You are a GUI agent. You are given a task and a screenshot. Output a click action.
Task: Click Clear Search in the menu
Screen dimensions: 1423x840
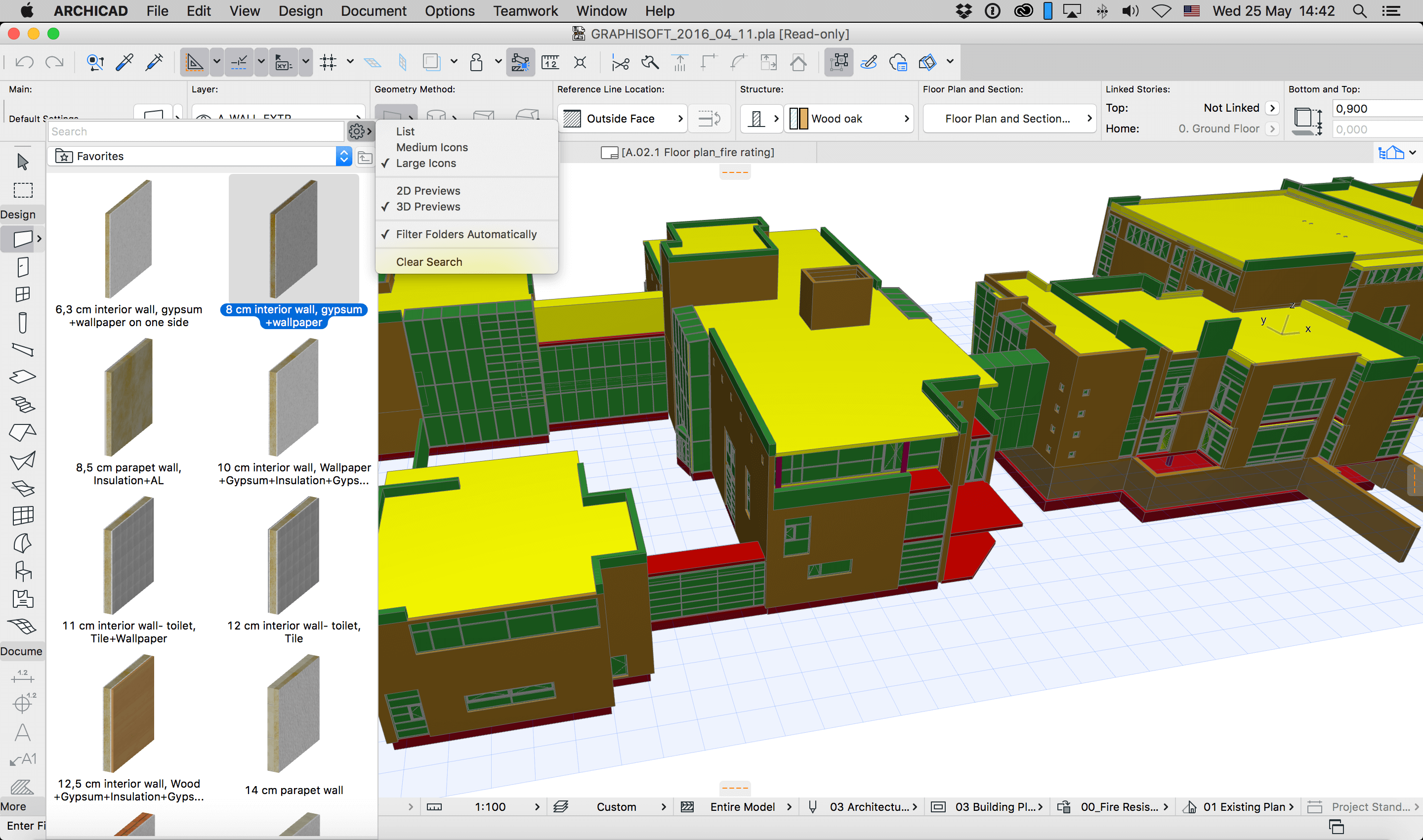point(429,261)
